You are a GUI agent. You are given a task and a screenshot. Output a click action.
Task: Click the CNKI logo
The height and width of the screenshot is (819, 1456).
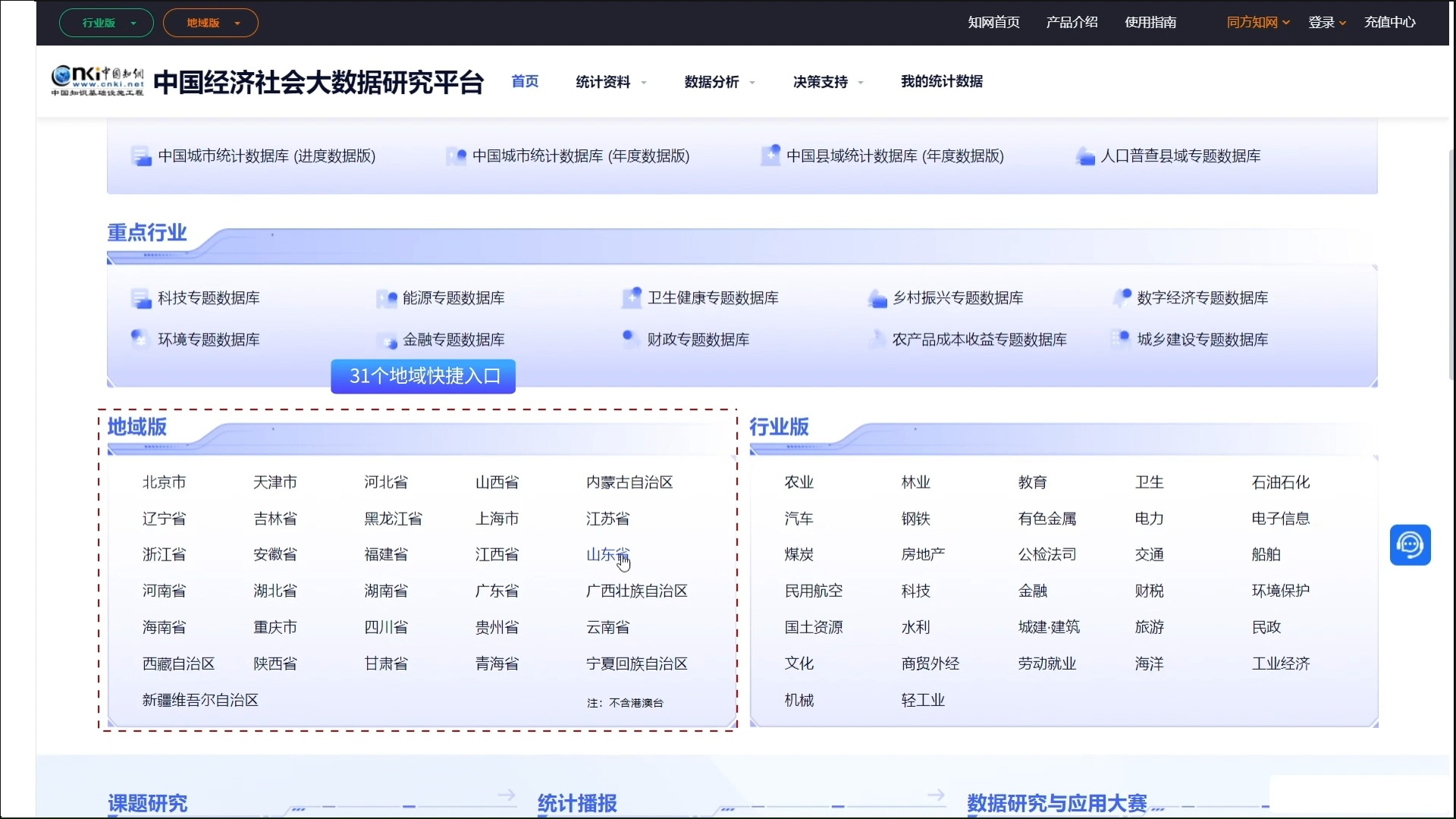point(97,80)
